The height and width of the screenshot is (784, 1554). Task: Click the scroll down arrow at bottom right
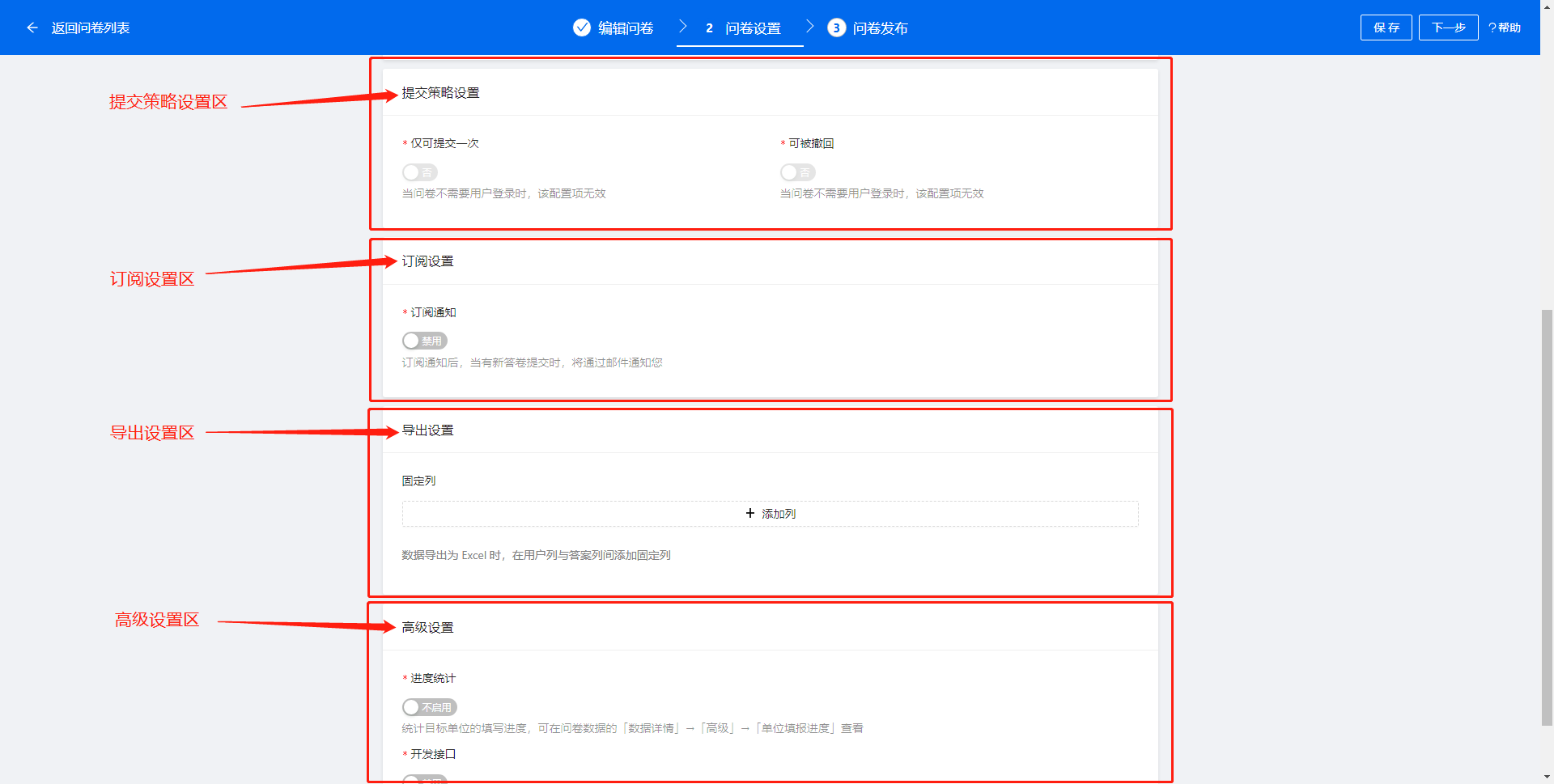coord(1547,777)
